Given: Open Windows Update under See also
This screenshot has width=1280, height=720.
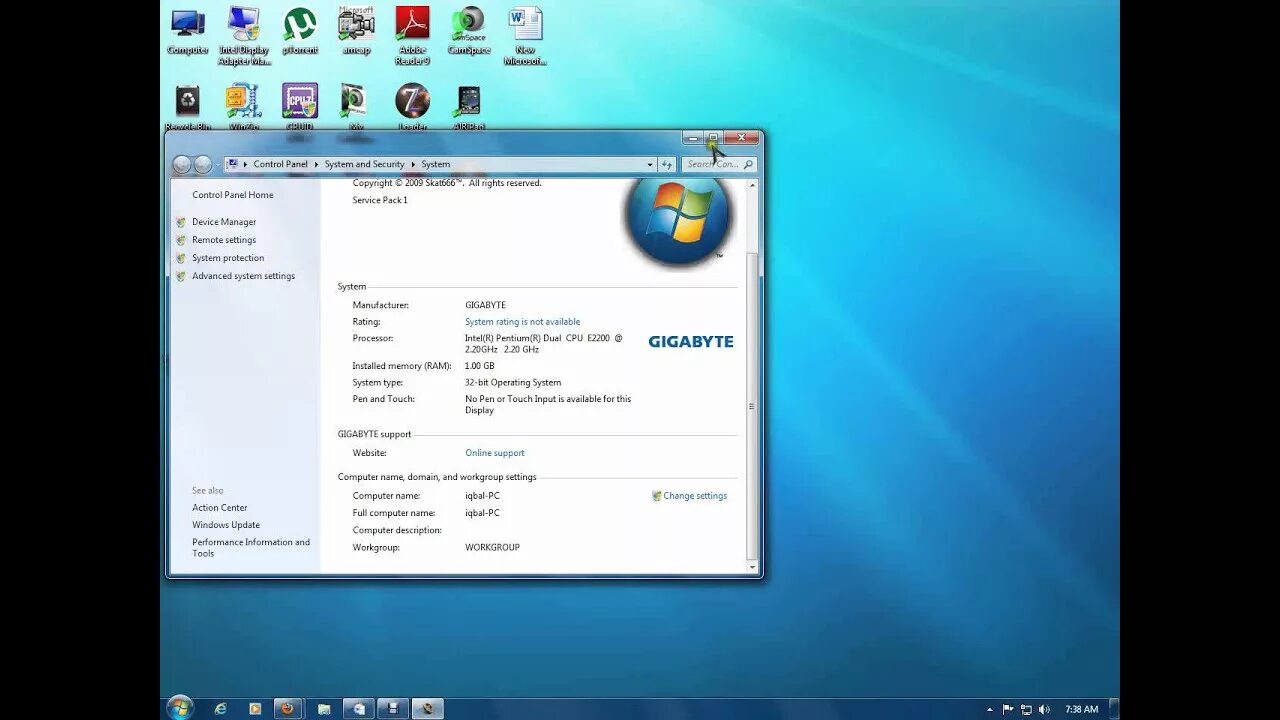Looking at the screenshot, I should 226,525.
